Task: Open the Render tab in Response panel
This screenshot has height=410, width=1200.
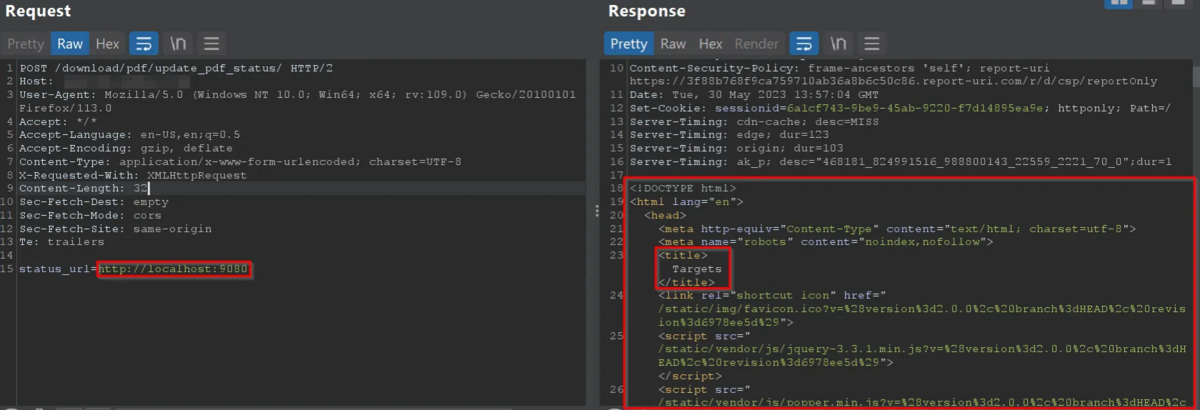Action: pyautogui.click(x=757, y=44)
